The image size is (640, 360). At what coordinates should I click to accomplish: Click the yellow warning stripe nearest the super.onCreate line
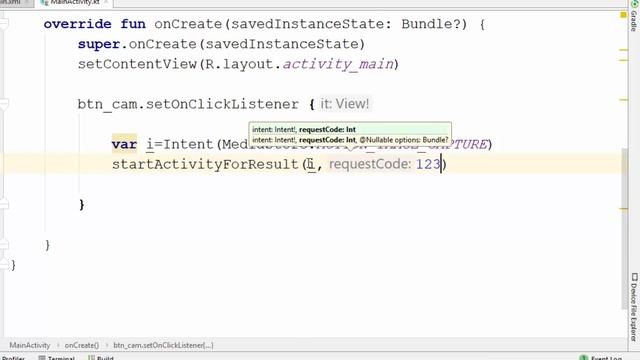[x=623, y=50]
